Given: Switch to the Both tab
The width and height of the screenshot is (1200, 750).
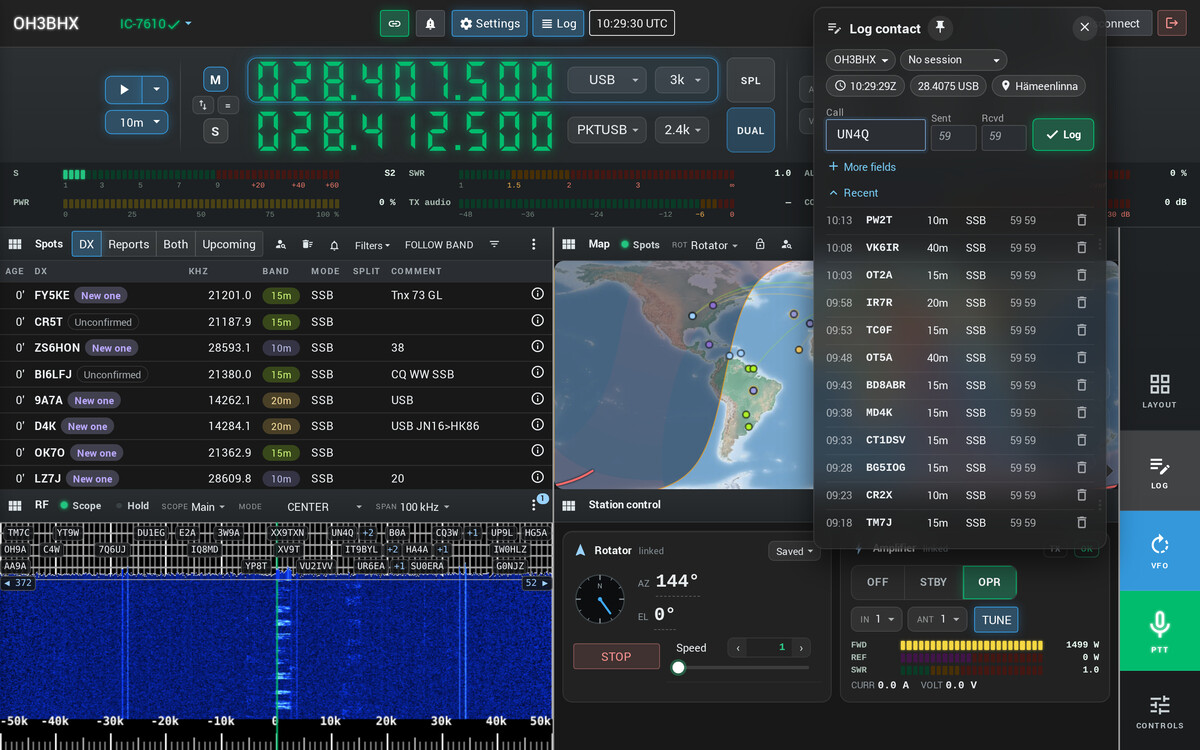Looking at the screenshot, I should 176,244.
